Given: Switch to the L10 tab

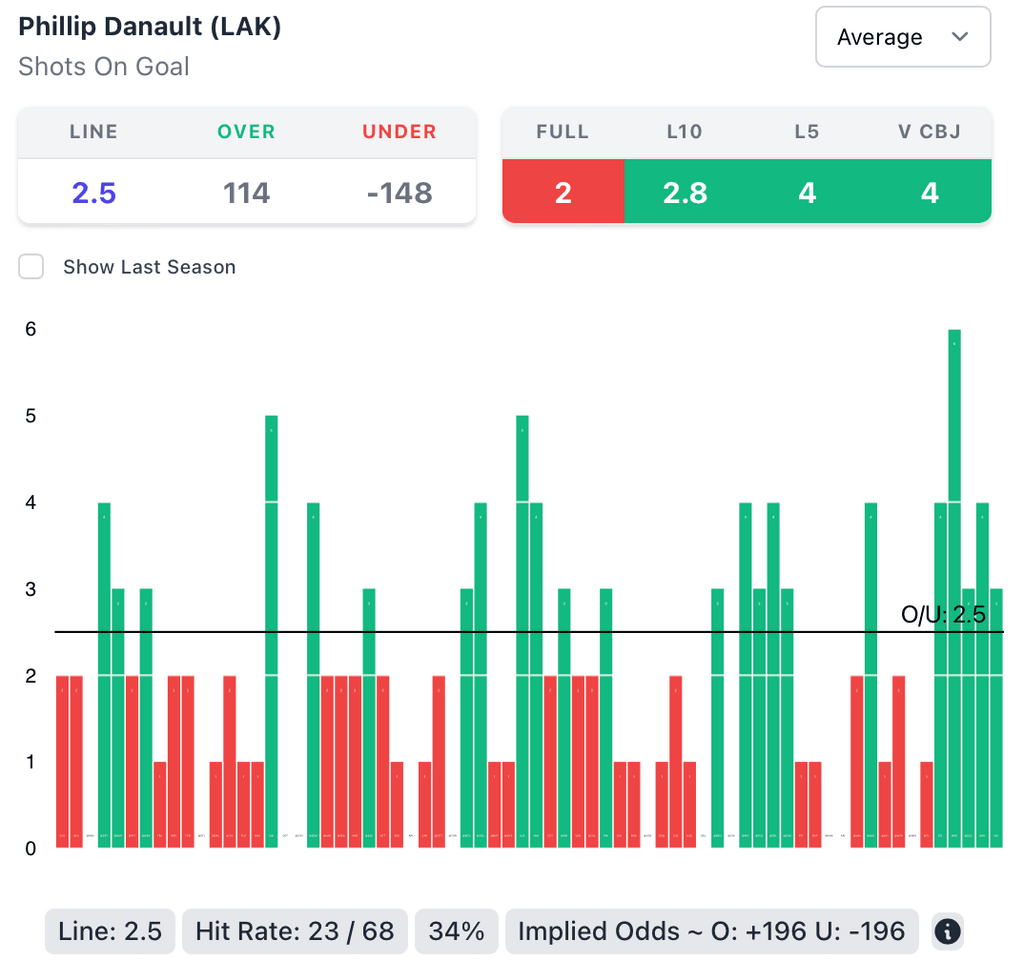Looking at the screenshot, I should point(685,132).
